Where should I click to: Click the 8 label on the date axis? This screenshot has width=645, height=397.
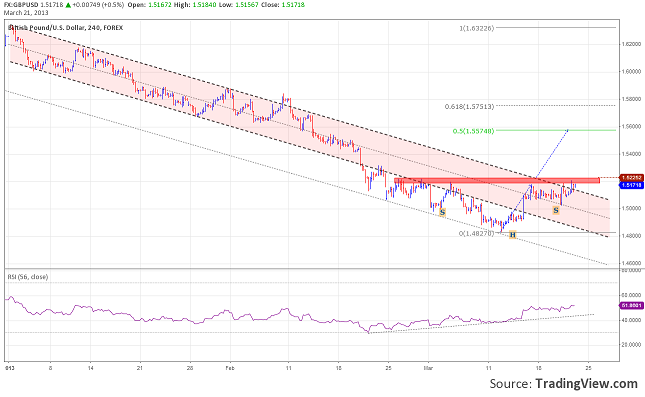point(51,368)
